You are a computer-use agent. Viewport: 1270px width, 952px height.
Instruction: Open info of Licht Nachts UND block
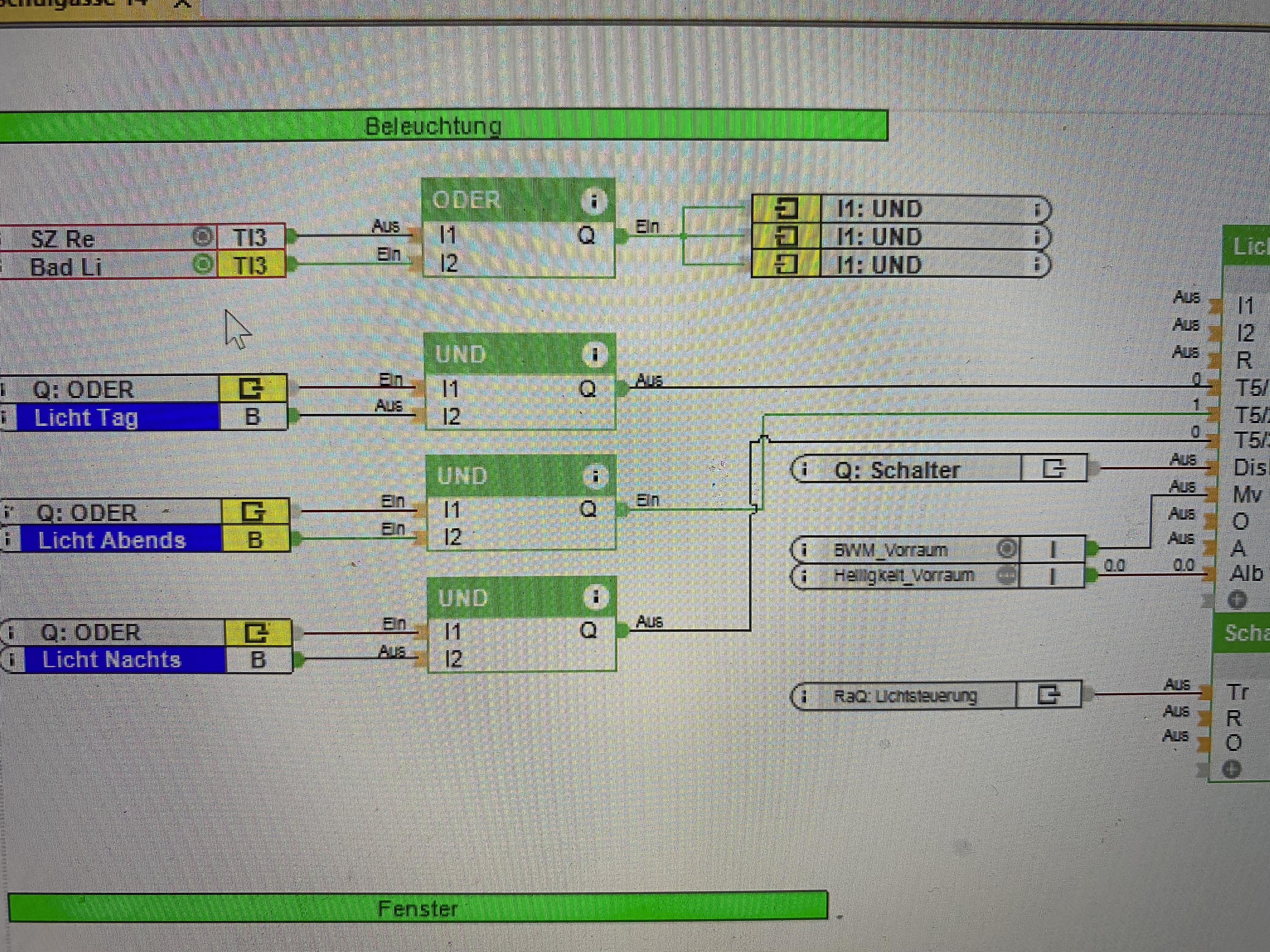[596, 598]
